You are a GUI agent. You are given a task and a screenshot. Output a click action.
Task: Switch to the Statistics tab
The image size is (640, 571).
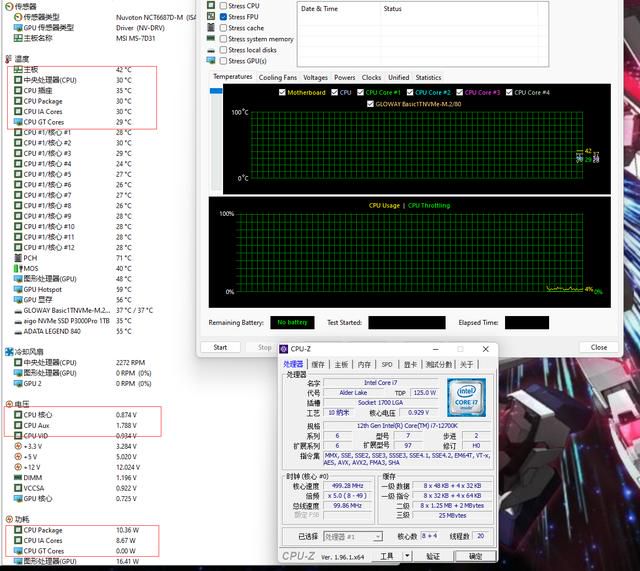tap(428, 77)
